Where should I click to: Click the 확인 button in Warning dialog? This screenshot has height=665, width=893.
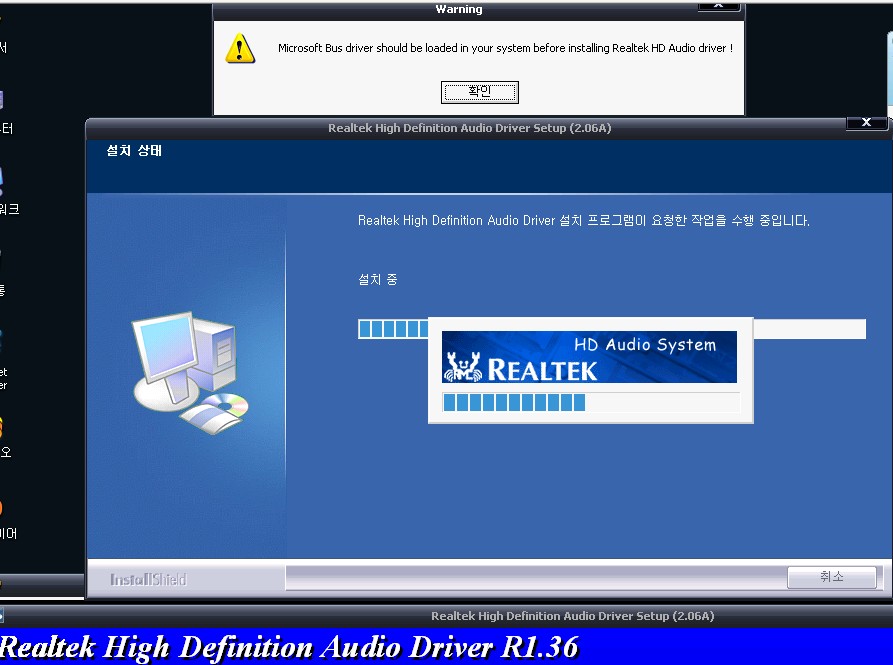480,92
